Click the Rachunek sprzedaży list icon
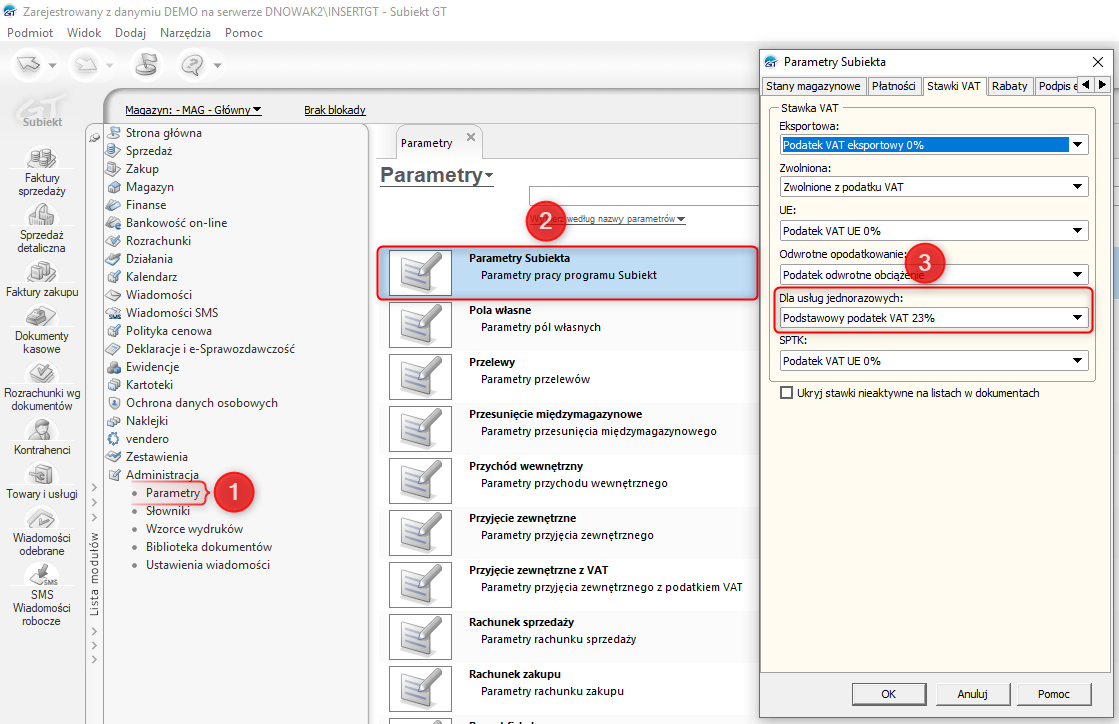The width and height of the screenshot is (1119, 724). [x=420, y=637]
